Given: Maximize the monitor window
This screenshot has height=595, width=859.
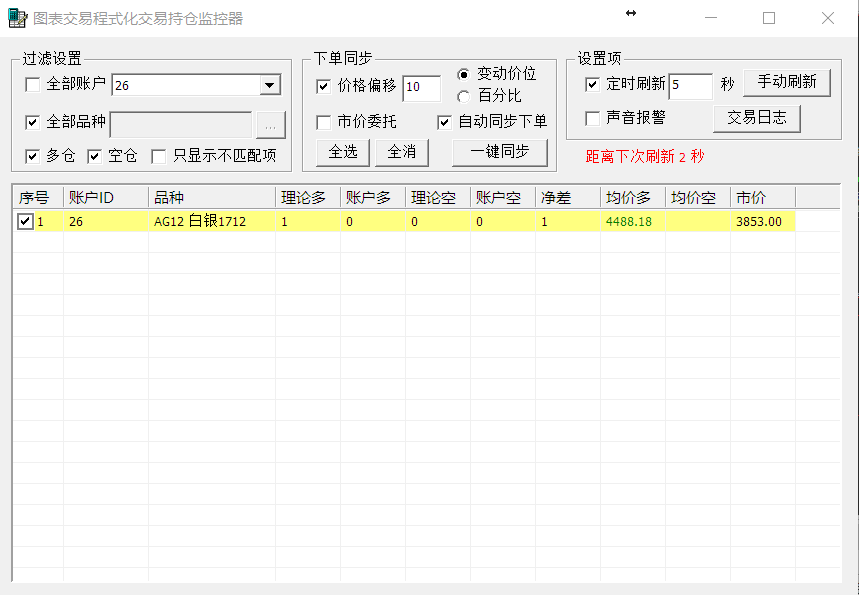Looking at the screenshot, I should click(x=769, y=18).
